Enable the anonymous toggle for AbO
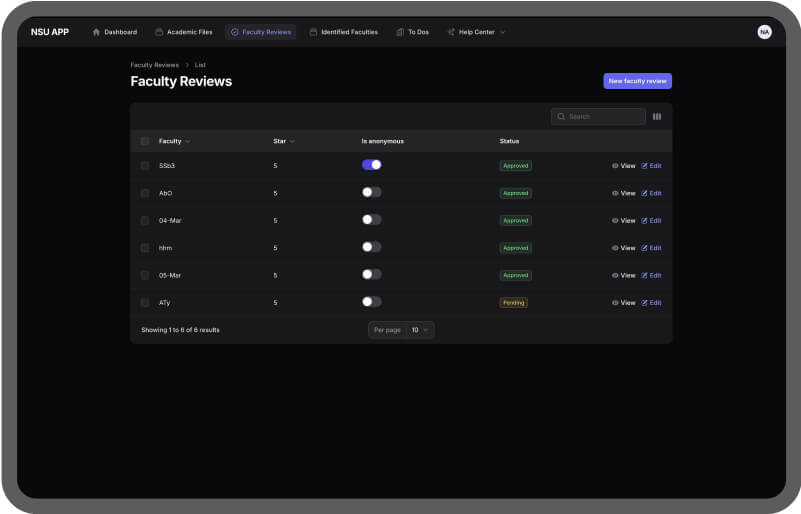The width and height of the screenshot is (801, 514). (x=371, y=193)
